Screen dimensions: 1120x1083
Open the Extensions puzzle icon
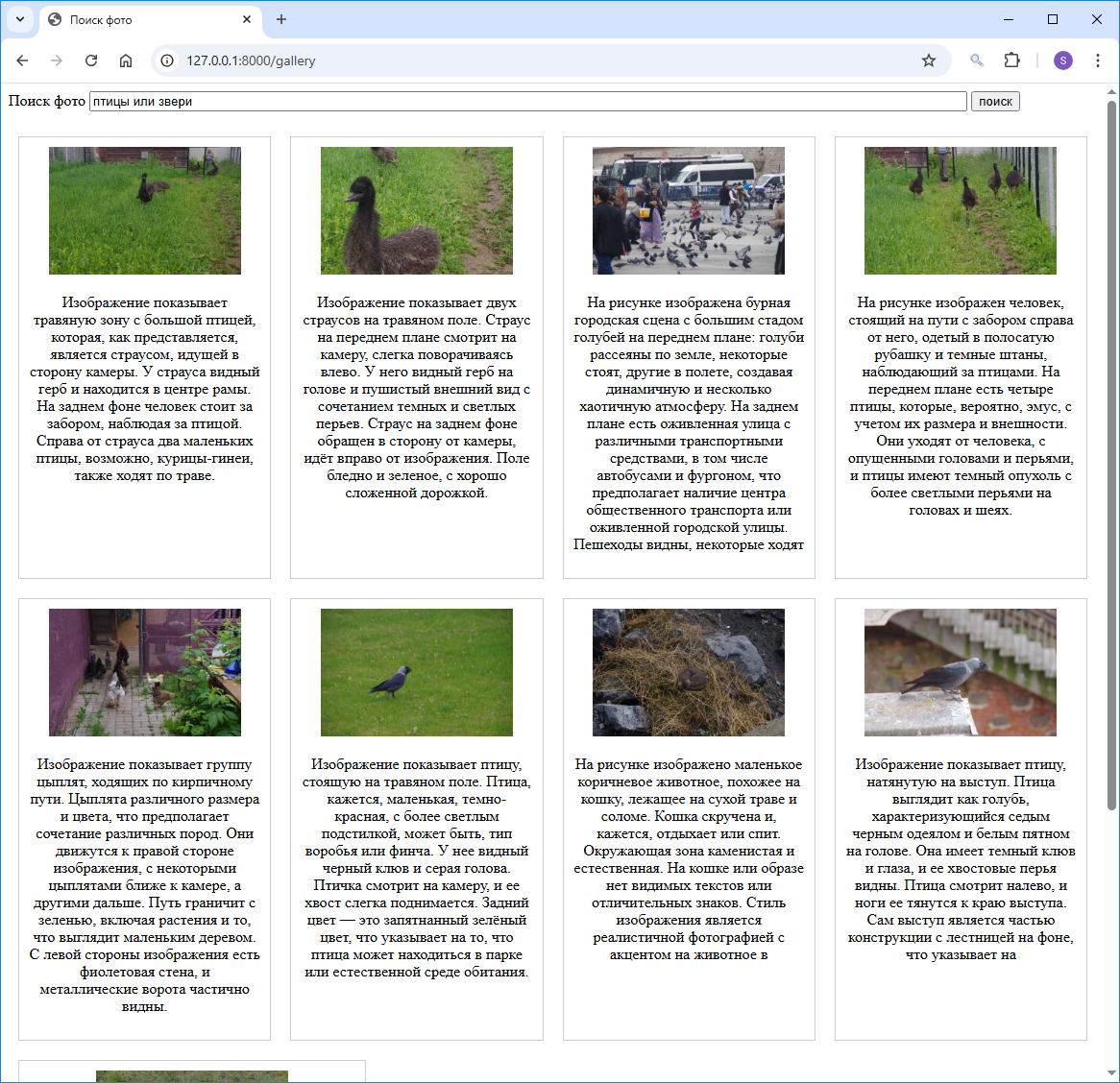point(1011,60)
